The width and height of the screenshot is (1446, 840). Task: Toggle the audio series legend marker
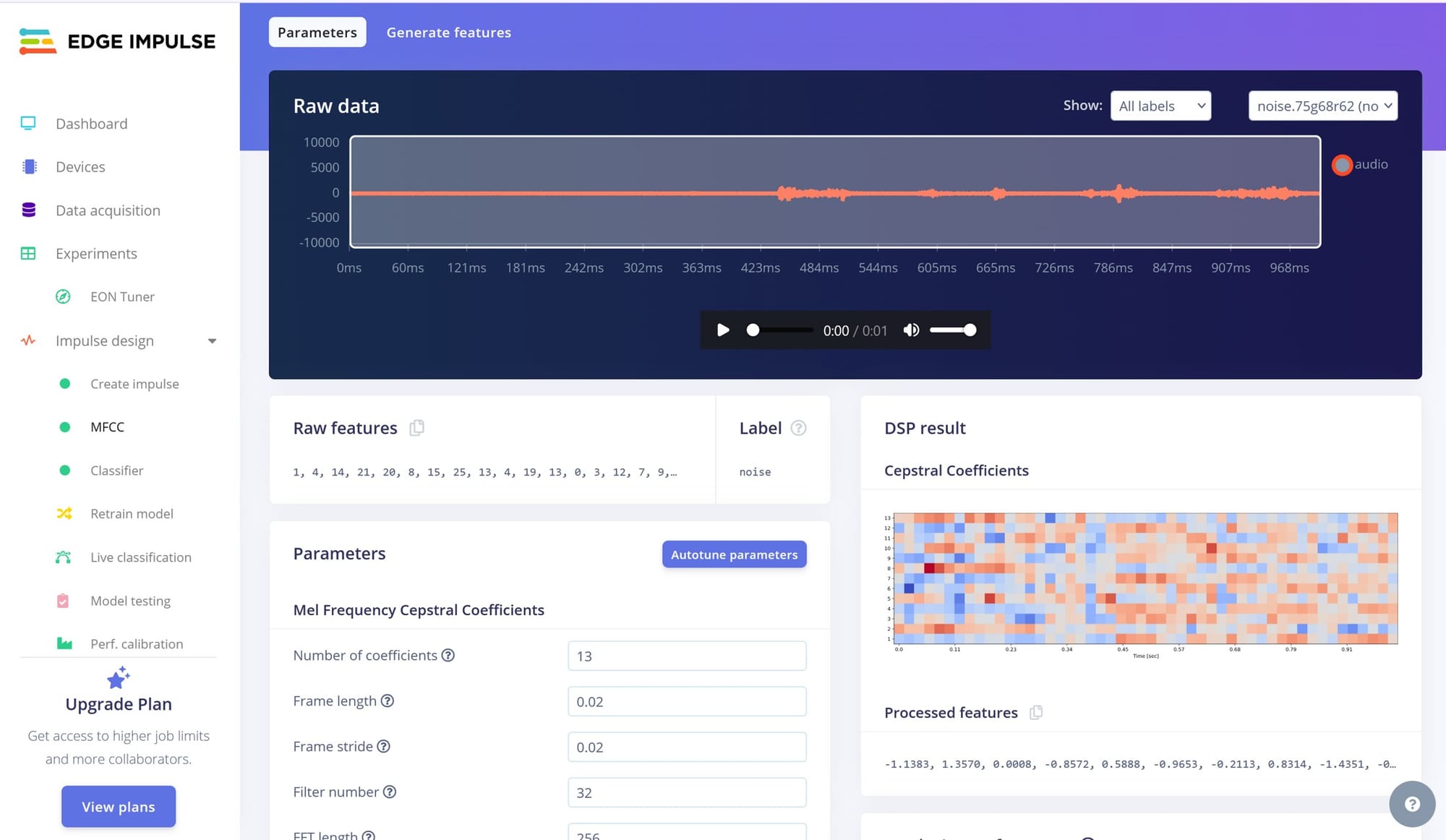(x=1343, y=165)
